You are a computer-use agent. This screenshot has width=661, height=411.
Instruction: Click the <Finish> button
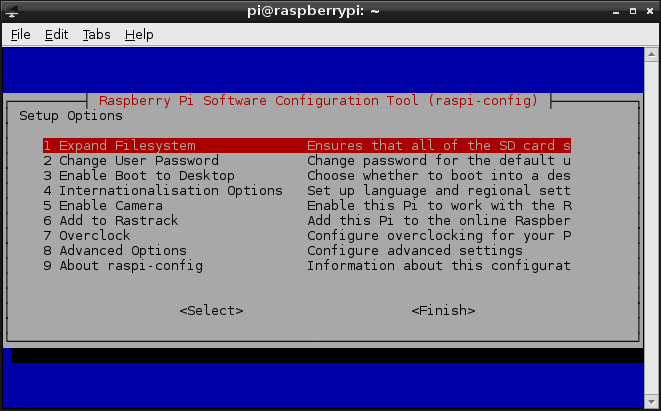[443, 311]
